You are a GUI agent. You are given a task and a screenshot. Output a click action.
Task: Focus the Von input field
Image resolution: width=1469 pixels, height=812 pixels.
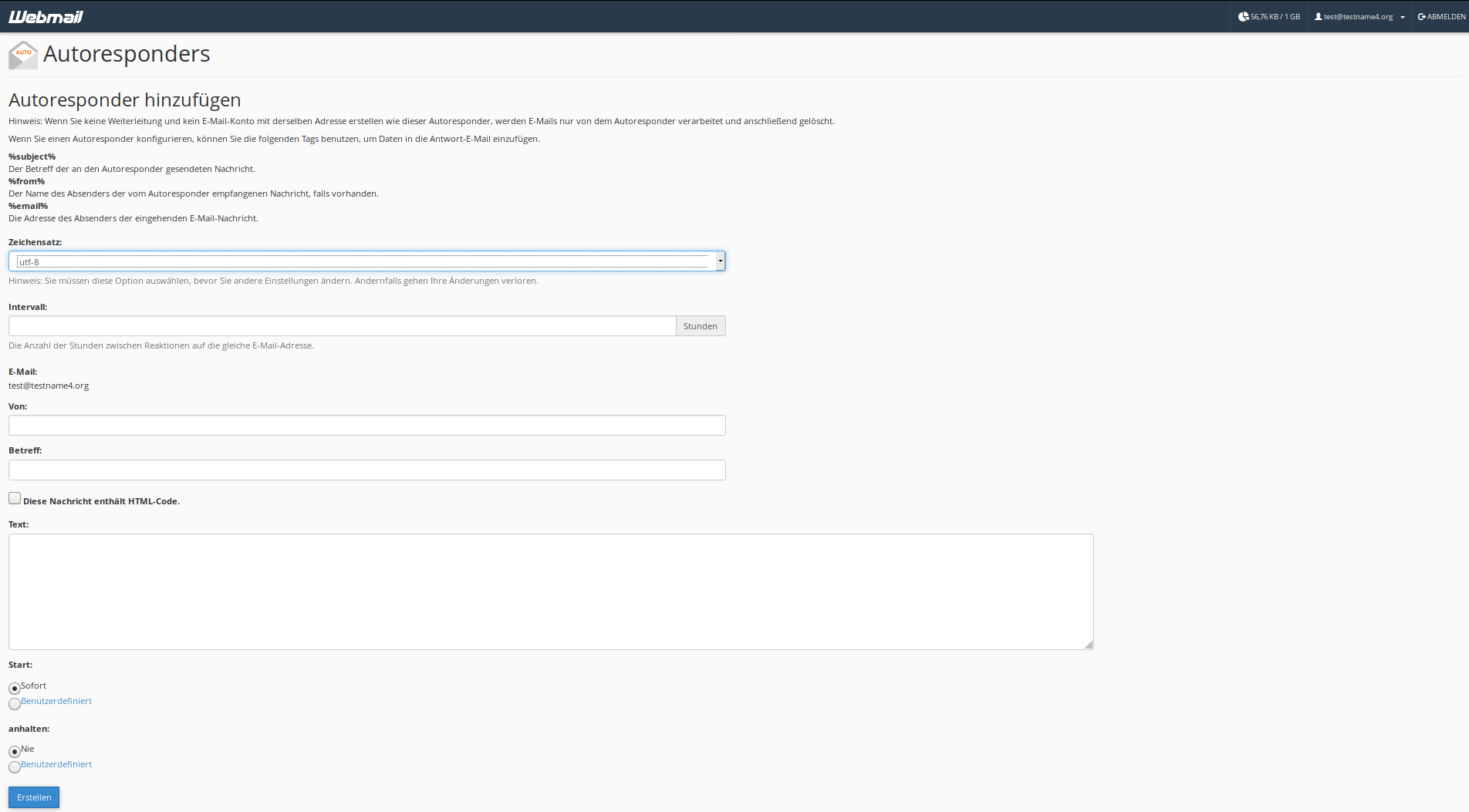367,425
